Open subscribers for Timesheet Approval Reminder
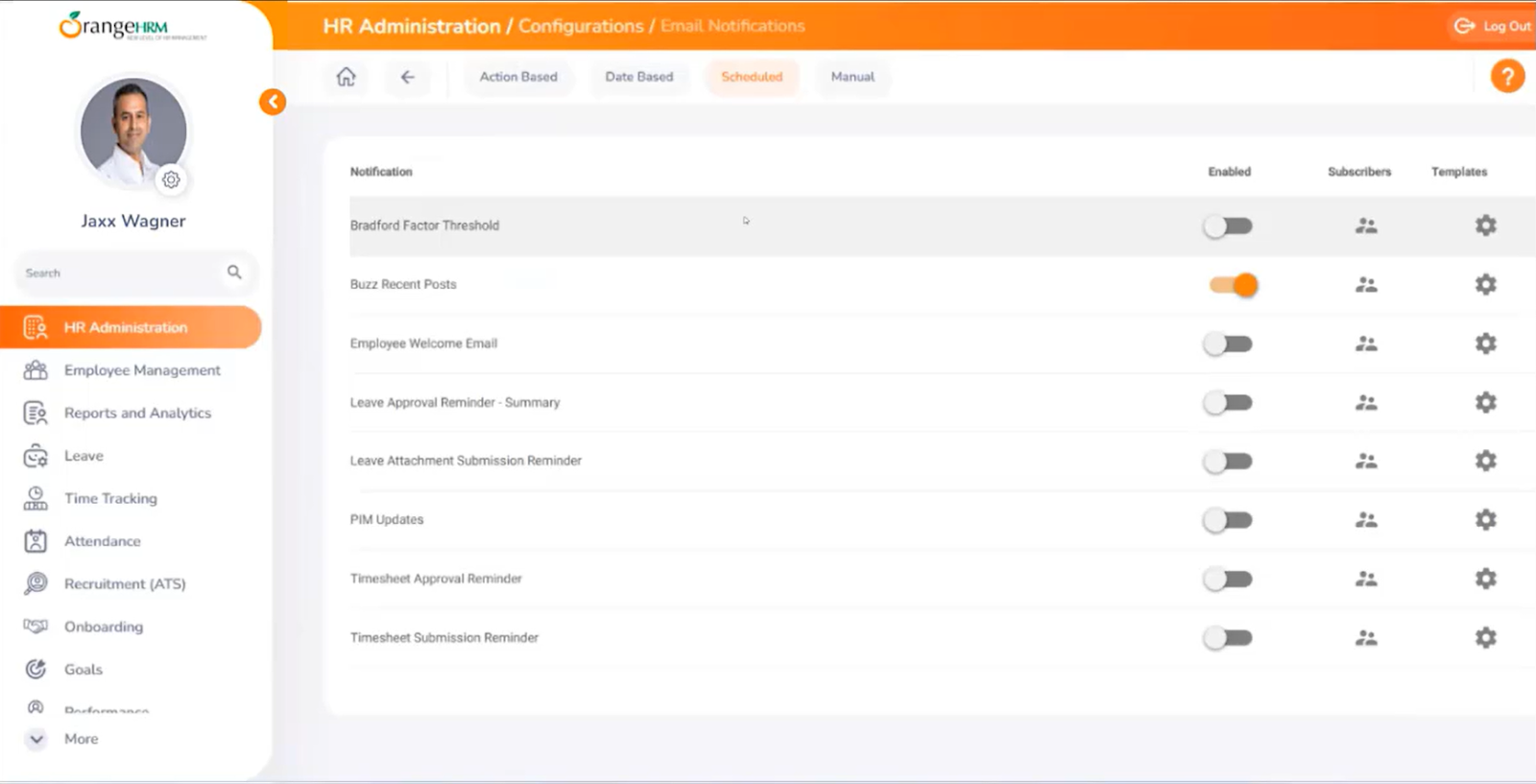Viewport: 1536px width, 784px height. 1366,579
